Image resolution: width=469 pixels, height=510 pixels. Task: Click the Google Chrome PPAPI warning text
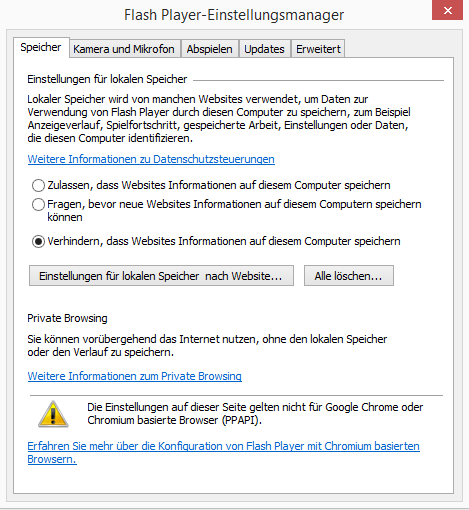click(x=255, y=414)
